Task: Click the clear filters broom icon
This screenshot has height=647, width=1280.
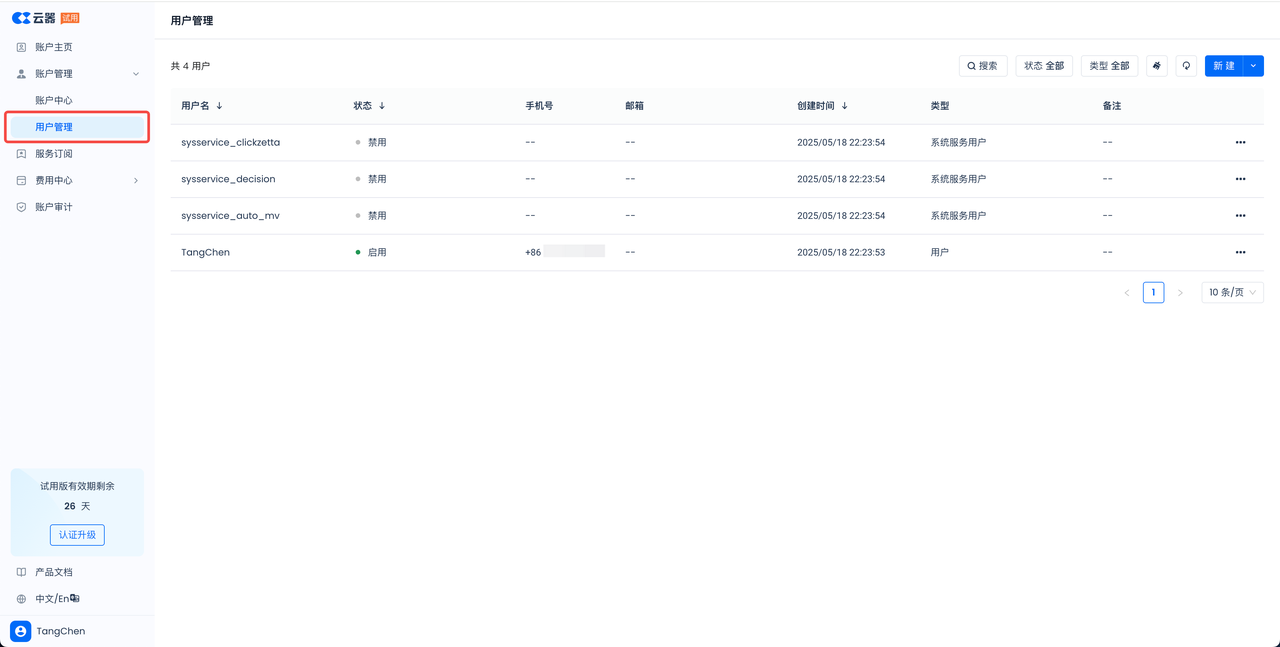Action: pos(1157,66)
